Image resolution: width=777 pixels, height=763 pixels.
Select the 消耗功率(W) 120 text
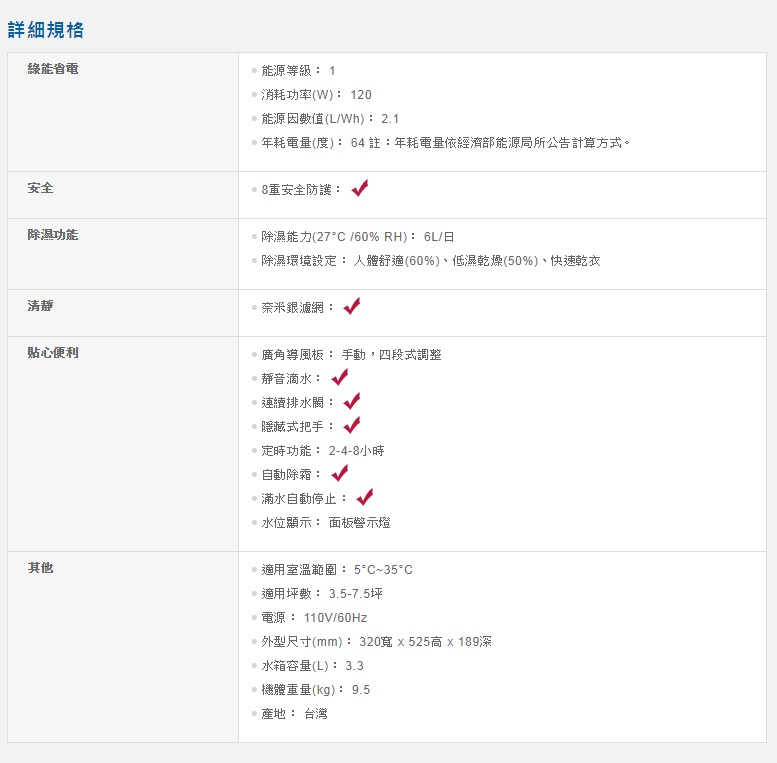point(316,95)
